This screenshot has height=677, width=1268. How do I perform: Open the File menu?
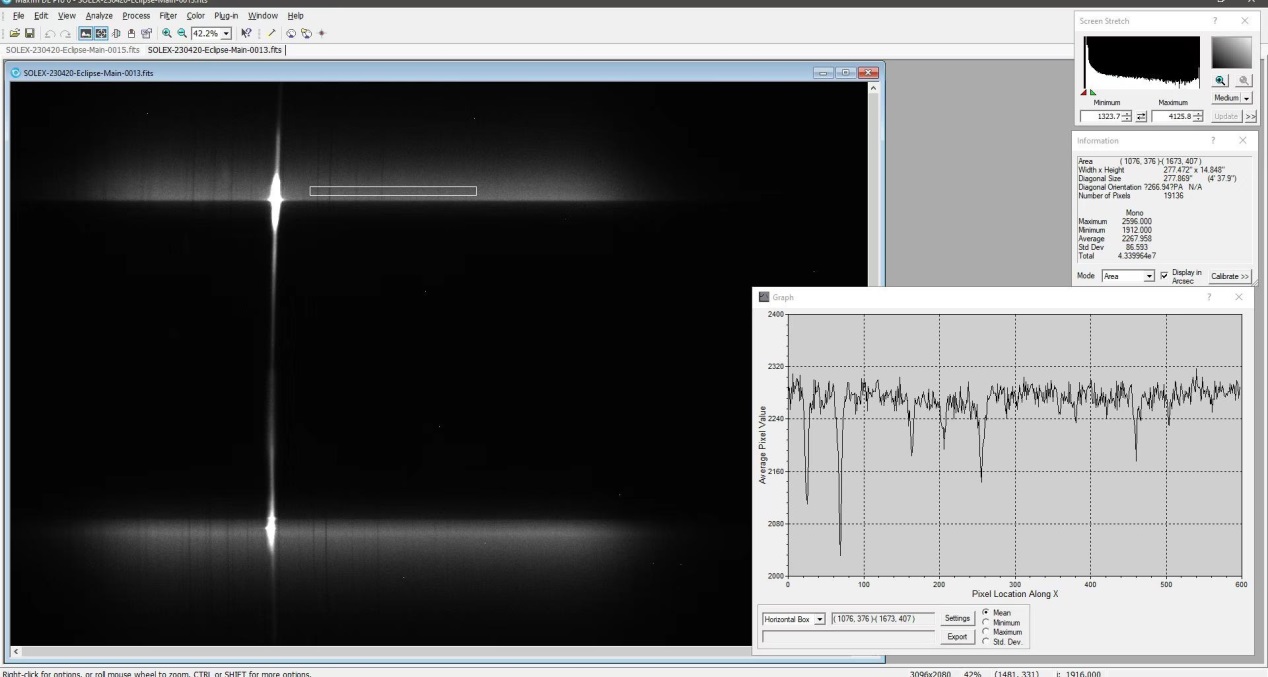pyautogui.click(x=19, y=16)
